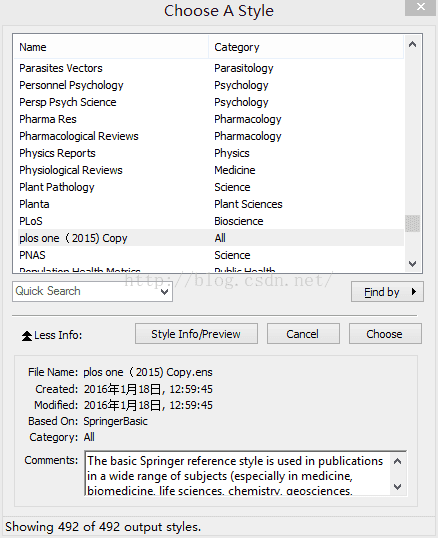The image size is (438, 538).
Task: Open Style Info/Preview
Action: (196, 334)
